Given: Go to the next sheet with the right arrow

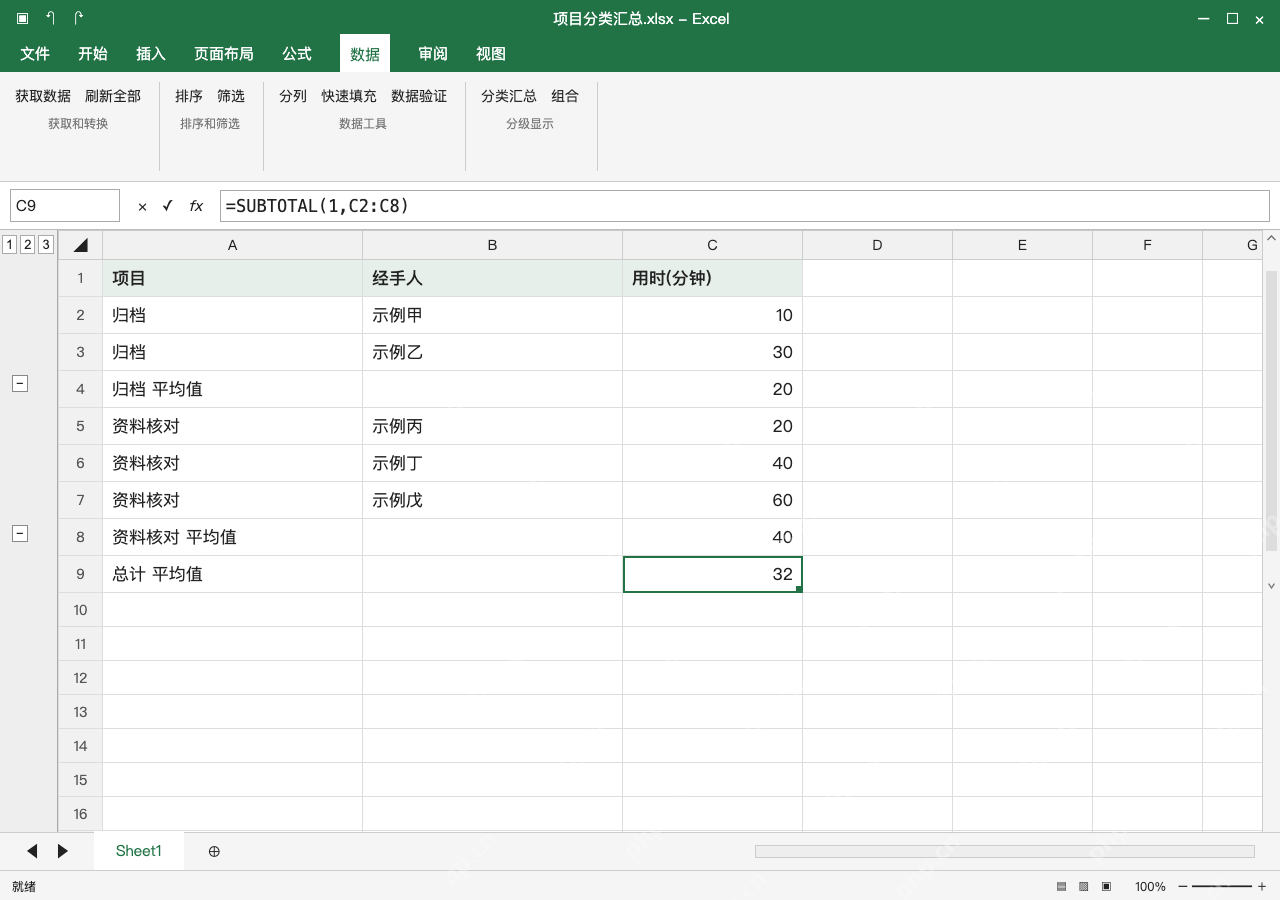Looking at the screenshot, I should click(63, 851).
